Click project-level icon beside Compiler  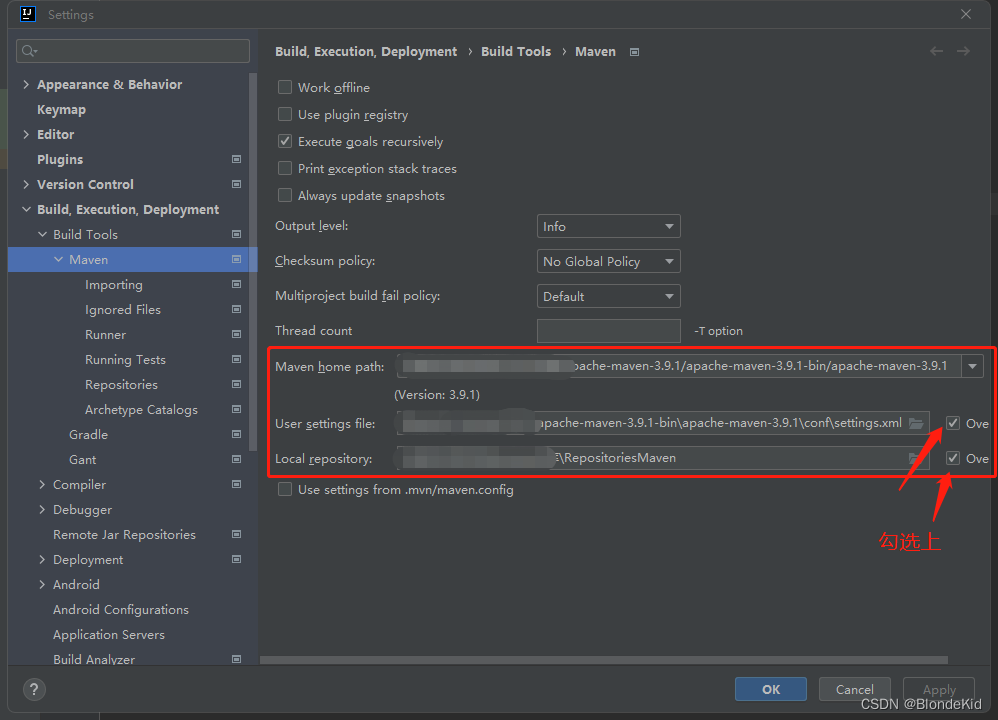pos(236,484)
